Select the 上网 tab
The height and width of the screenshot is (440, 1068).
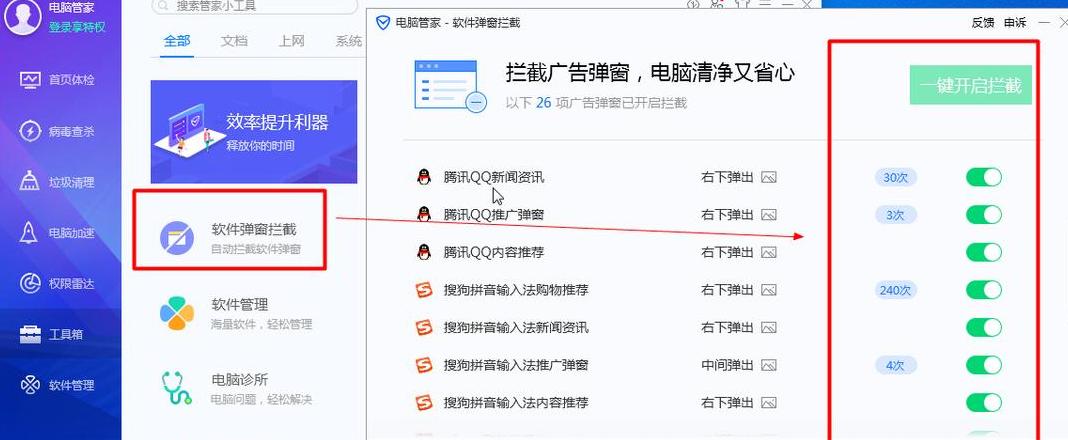point(291,41)
